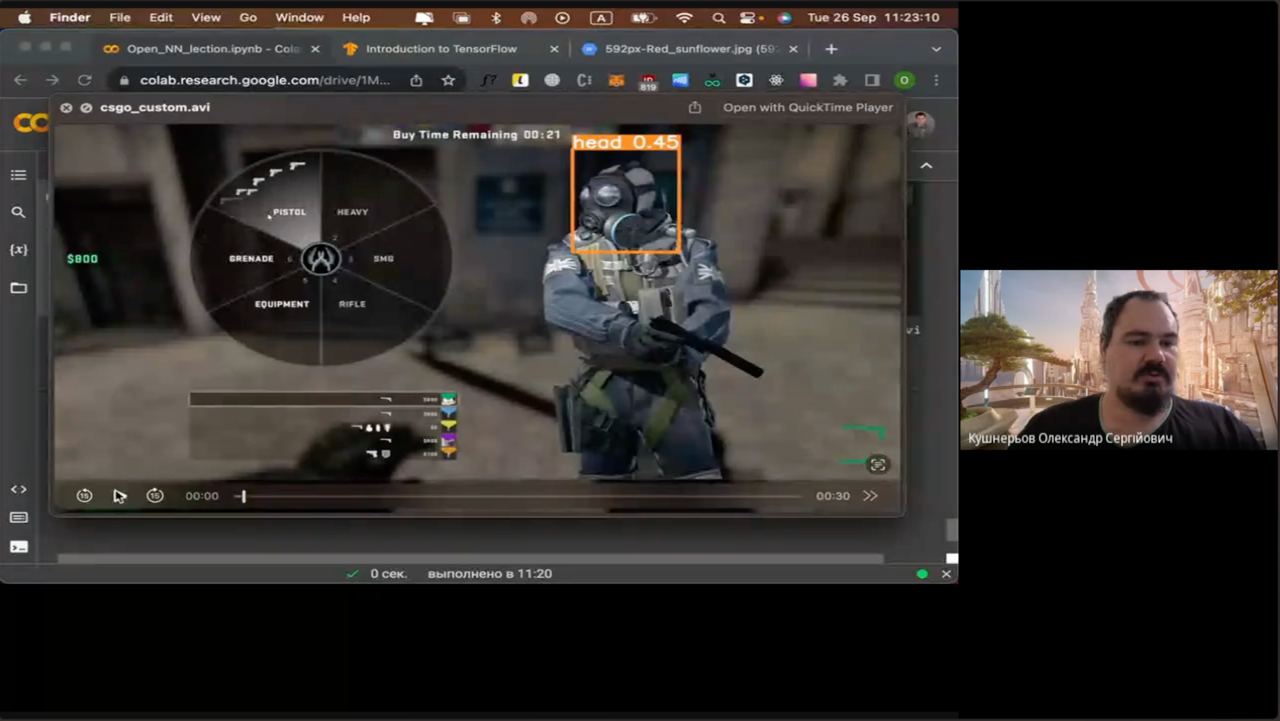Image resolution: width=1280 pixels, height=721 pixels.
Task: Close the Colab execution status bar
Action: click(x=946, y=574)
